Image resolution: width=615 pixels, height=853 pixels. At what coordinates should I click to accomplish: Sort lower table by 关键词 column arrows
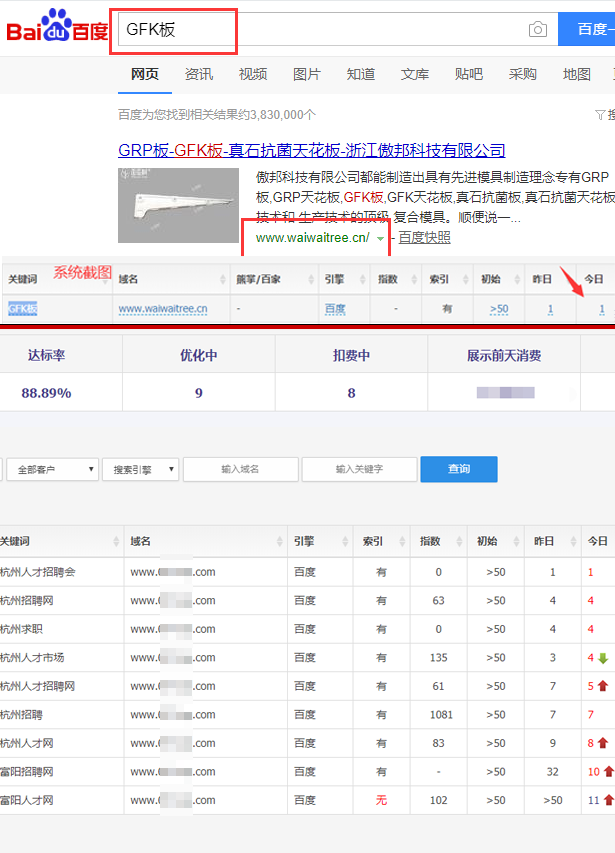click(x=116, y=541)
